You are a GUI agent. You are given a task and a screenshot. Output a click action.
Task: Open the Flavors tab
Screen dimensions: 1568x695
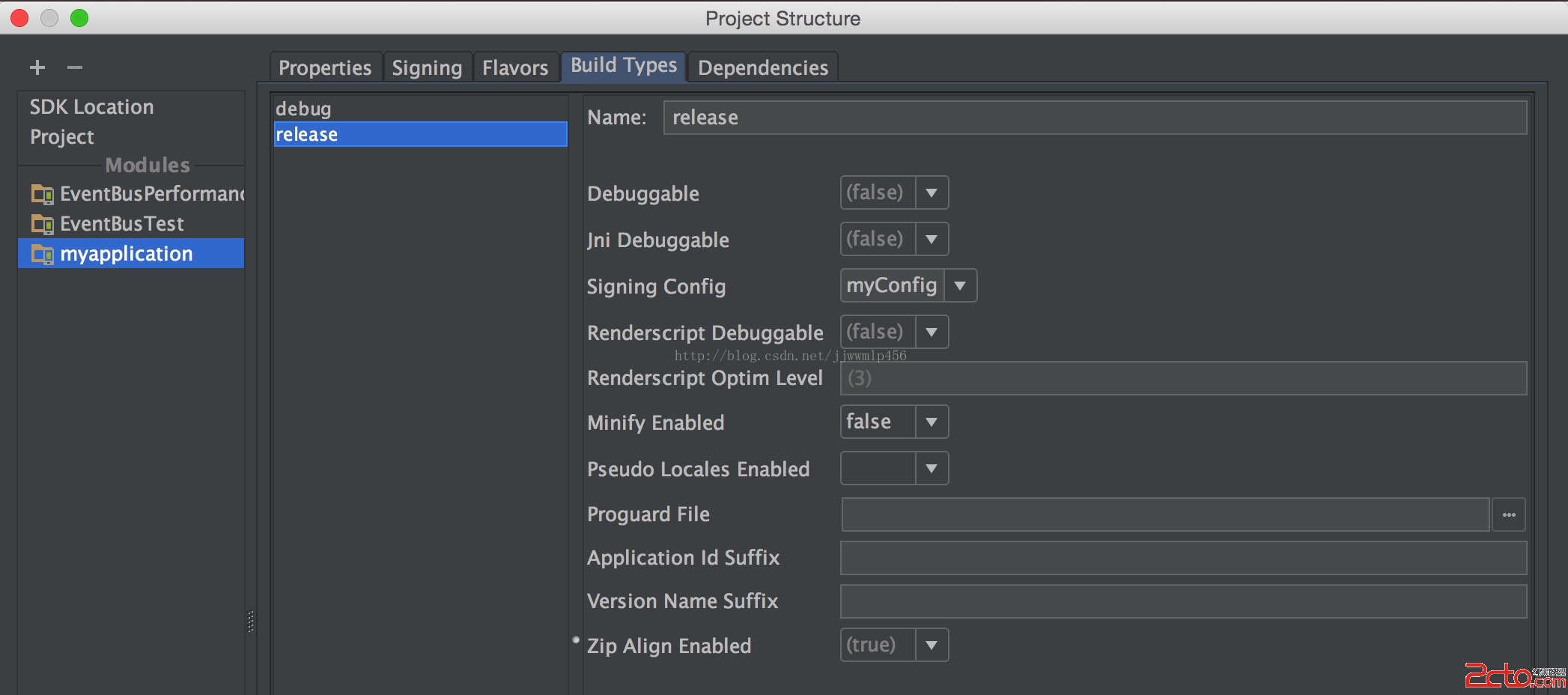[515, 68]
